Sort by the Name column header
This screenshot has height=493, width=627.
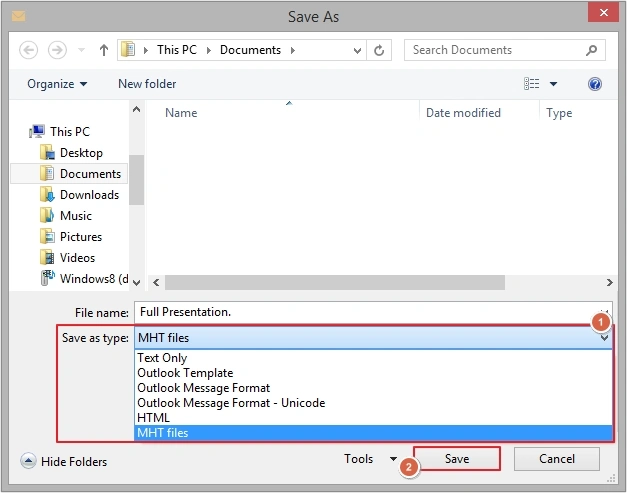(x=181, y=113)
